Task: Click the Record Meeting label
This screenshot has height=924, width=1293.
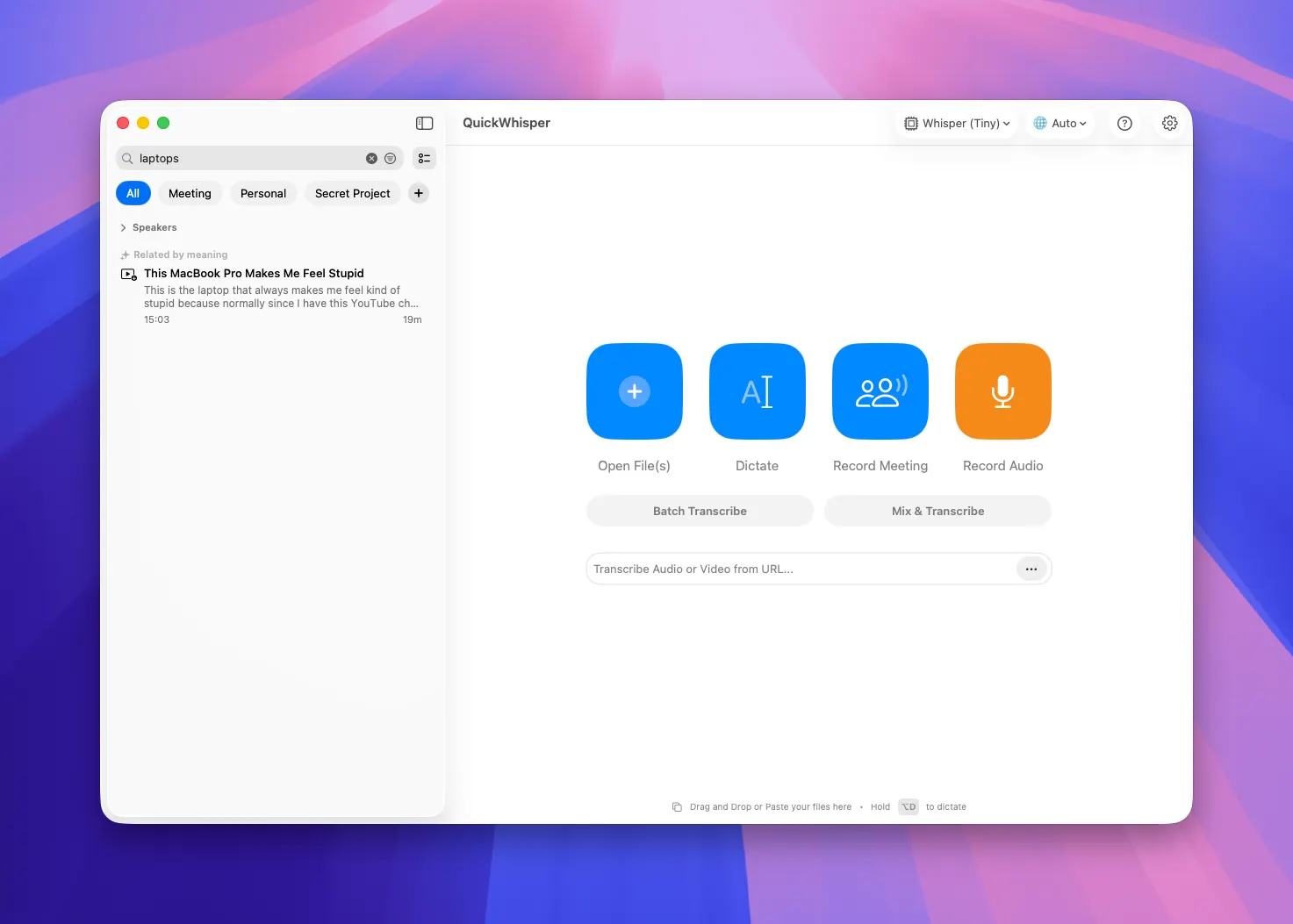Action: click(880, 466)
